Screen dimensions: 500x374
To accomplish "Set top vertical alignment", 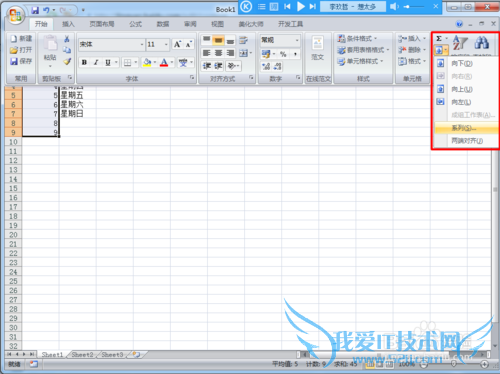I will 207,40.
